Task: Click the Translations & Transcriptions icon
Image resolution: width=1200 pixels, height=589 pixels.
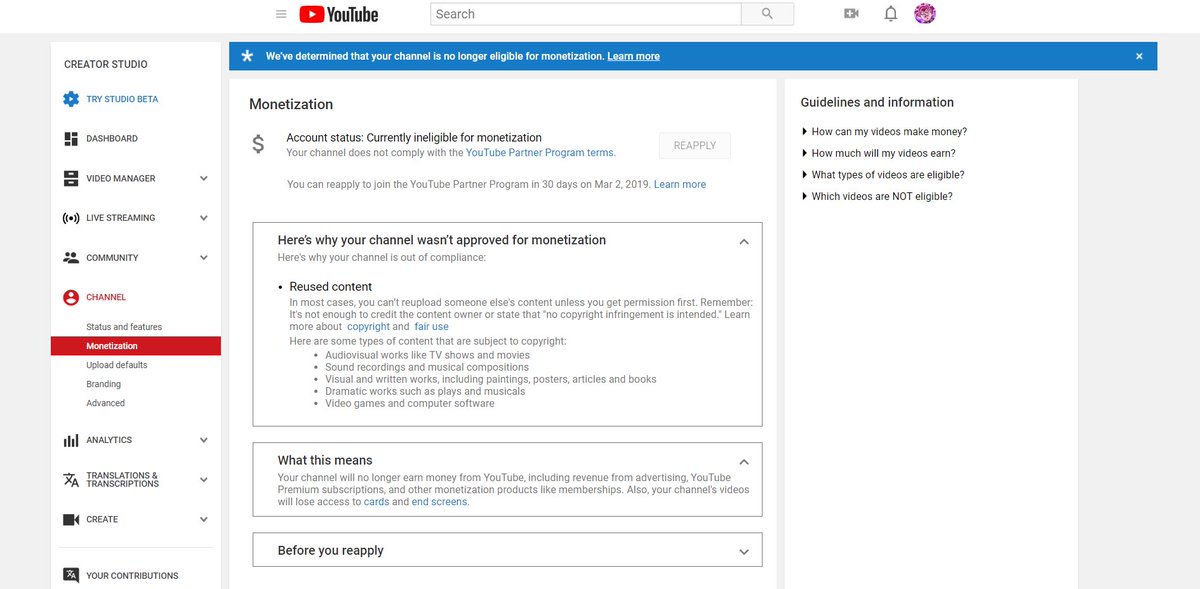Action: (71, 480)
